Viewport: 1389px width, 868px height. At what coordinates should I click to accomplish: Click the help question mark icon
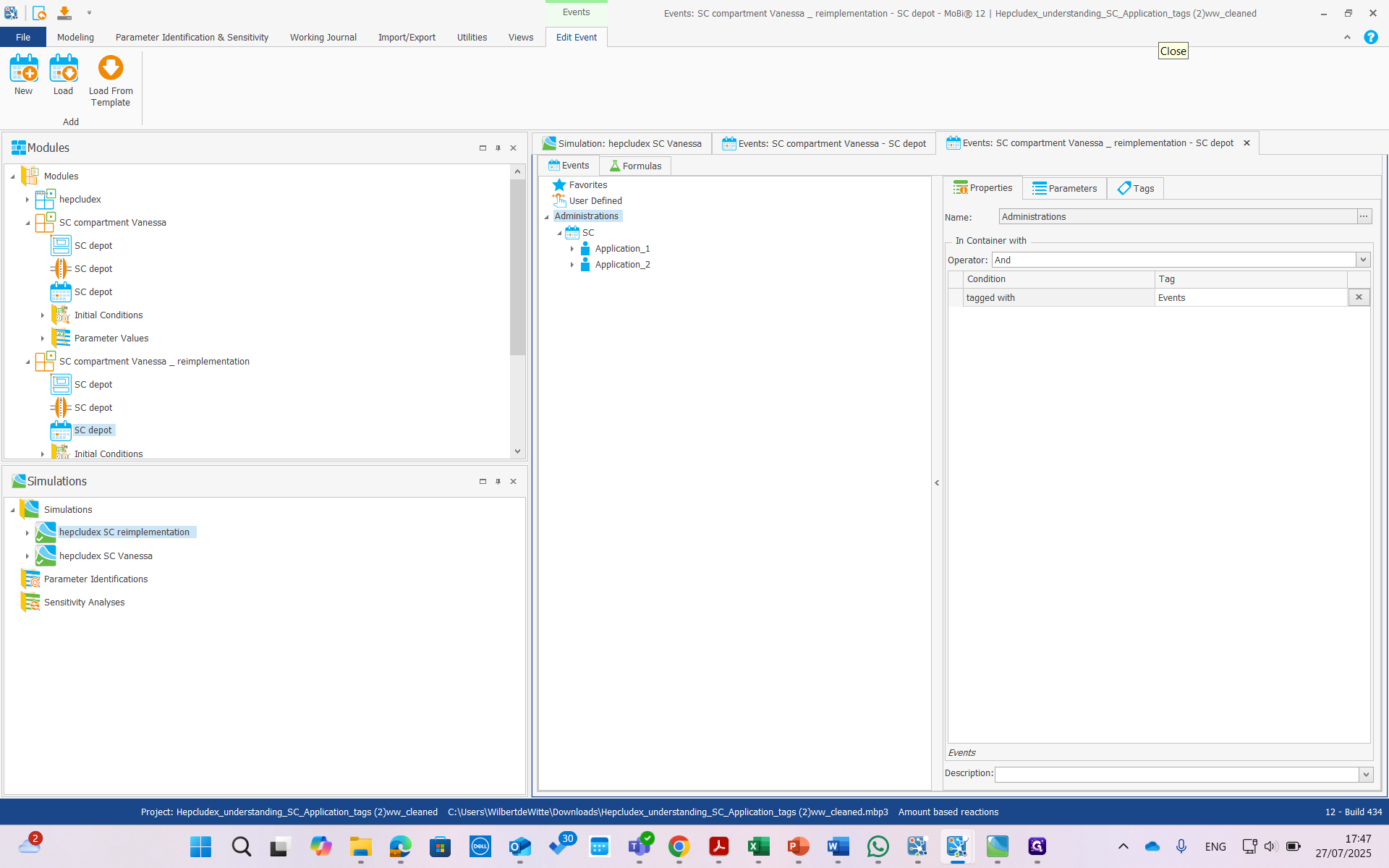pos(1370,38)
